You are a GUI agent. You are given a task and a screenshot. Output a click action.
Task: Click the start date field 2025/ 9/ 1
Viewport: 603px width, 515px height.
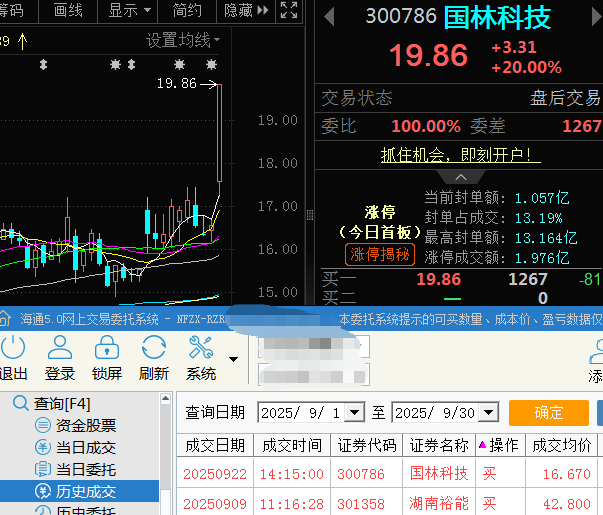click(x=302, y=413)
